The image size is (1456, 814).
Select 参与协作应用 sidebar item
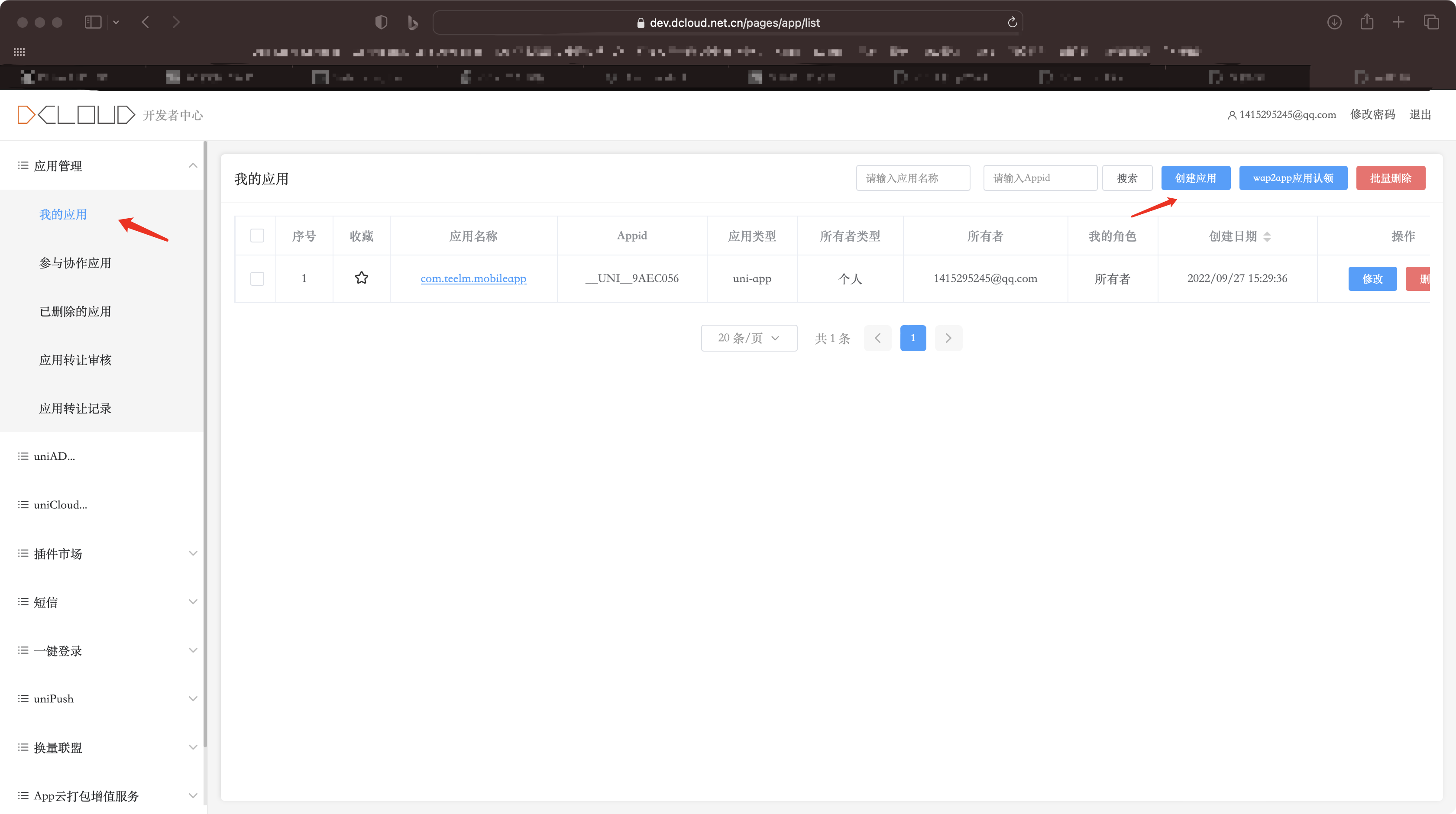tap(75, 263)
